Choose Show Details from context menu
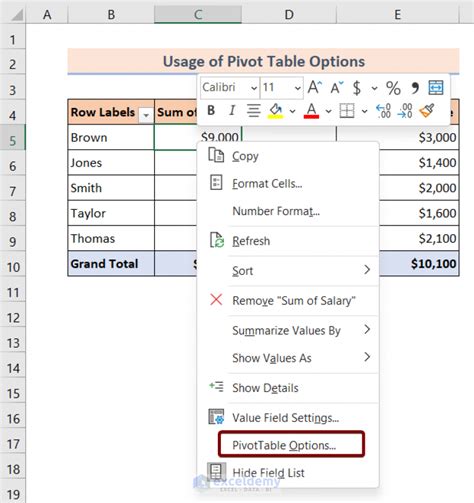 coord(288,388)
